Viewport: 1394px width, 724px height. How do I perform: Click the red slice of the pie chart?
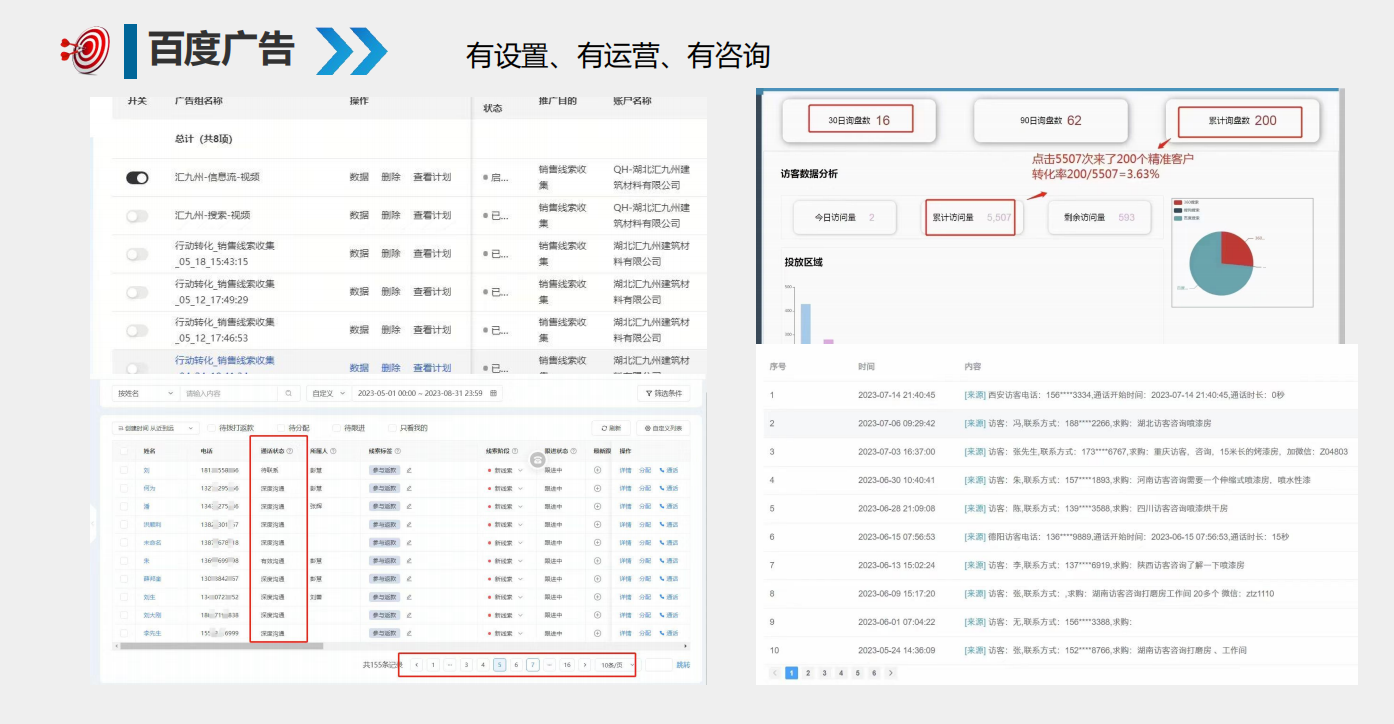point(1237,250)
